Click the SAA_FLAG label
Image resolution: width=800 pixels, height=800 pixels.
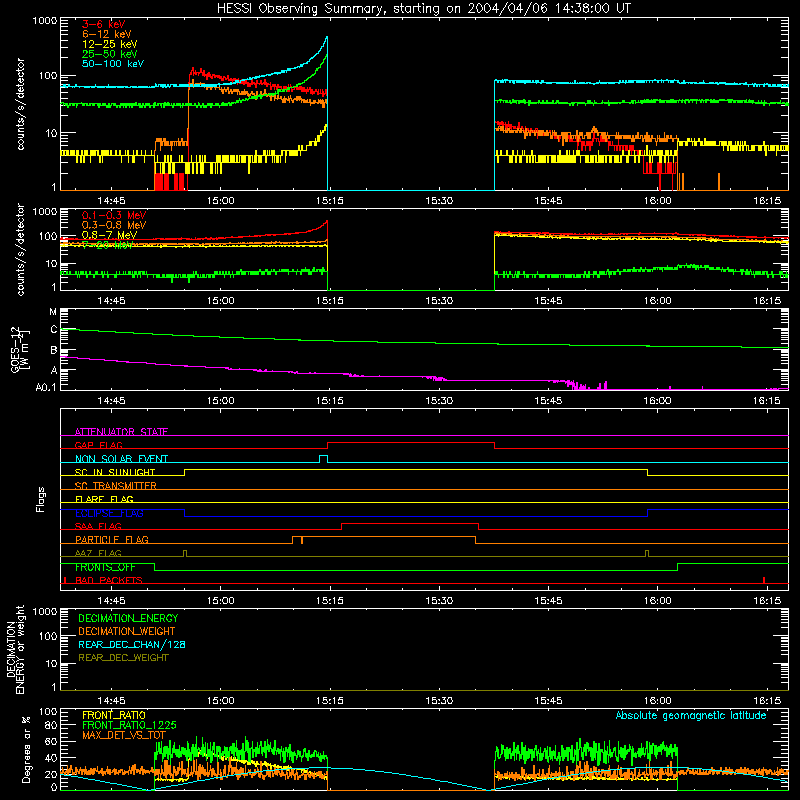[x=98, y=526]
